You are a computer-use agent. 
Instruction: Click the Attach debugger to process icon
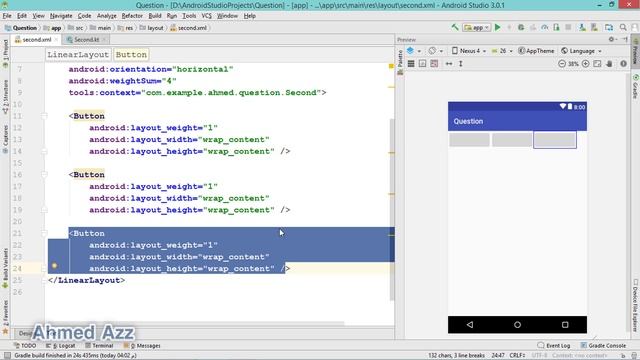556,27
